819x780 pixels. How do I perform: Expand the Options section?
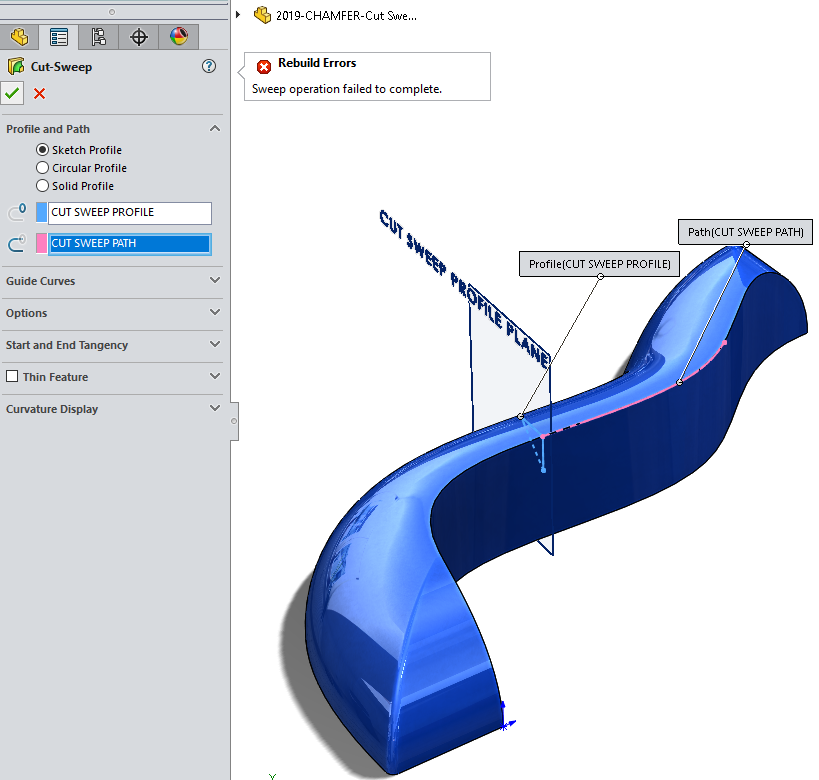215,312
